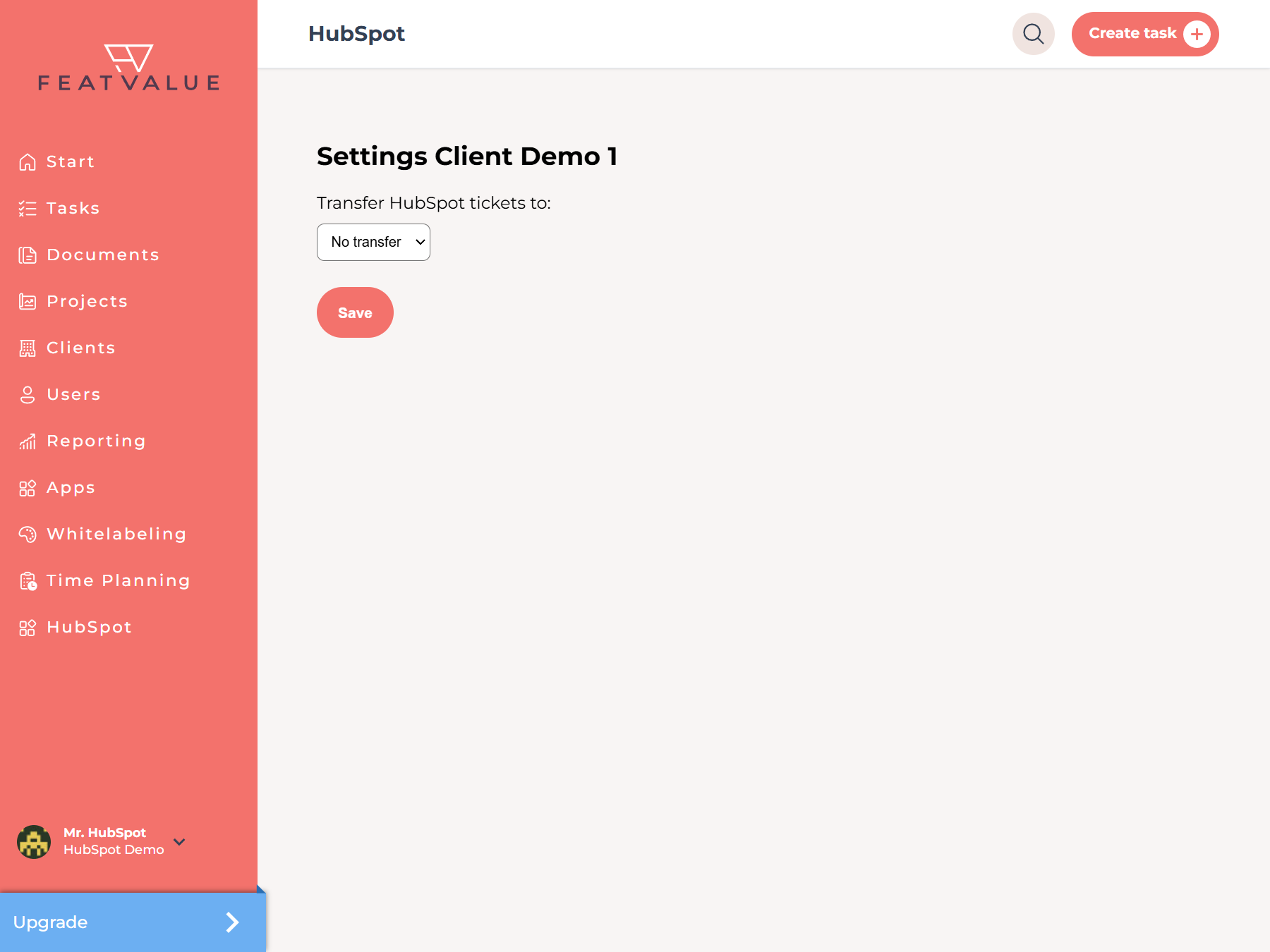Expand the Mr. HubSpot user menu chevron
This screenshot has width=1270, height=952.
[x=179, y=842]
